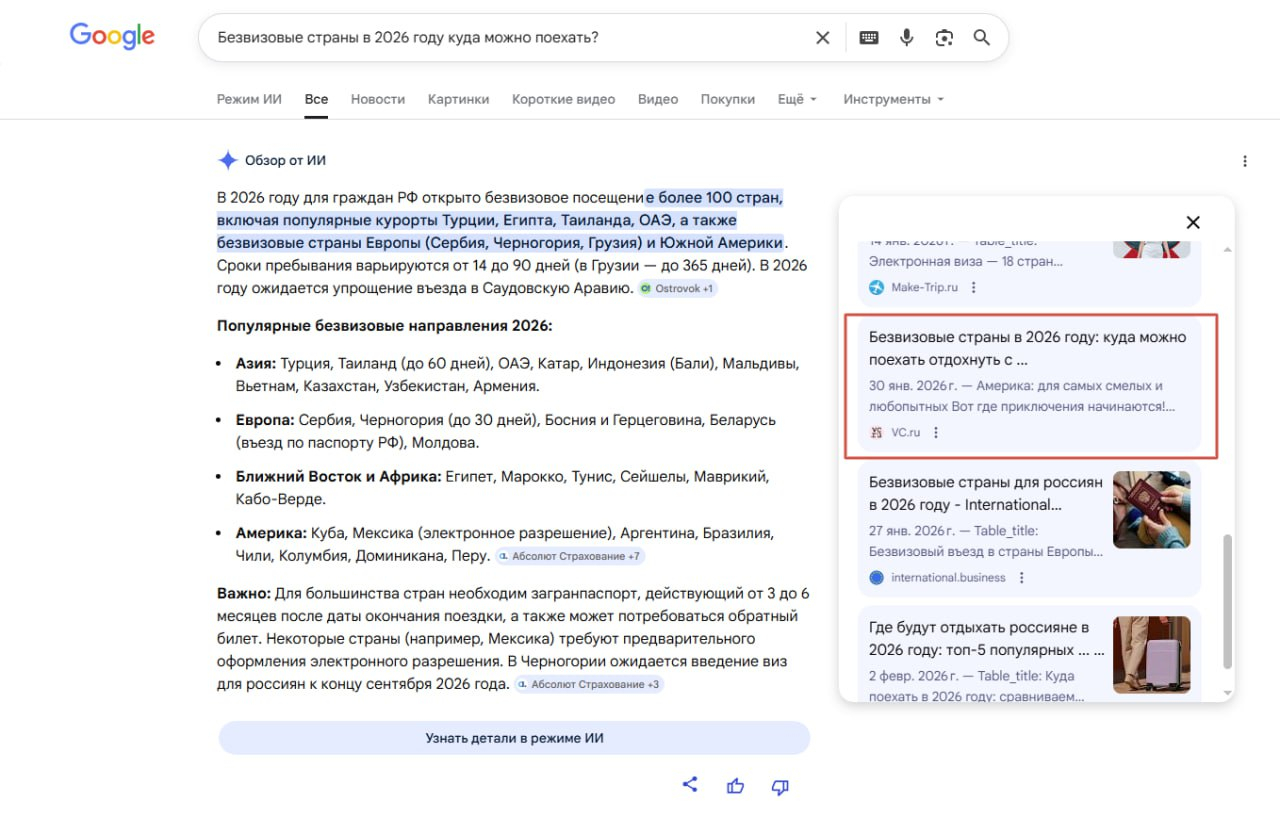The width and height of the screenshot is (1280, 818).
Task: Switch to the Картинки tab
Action: [458, 99]
